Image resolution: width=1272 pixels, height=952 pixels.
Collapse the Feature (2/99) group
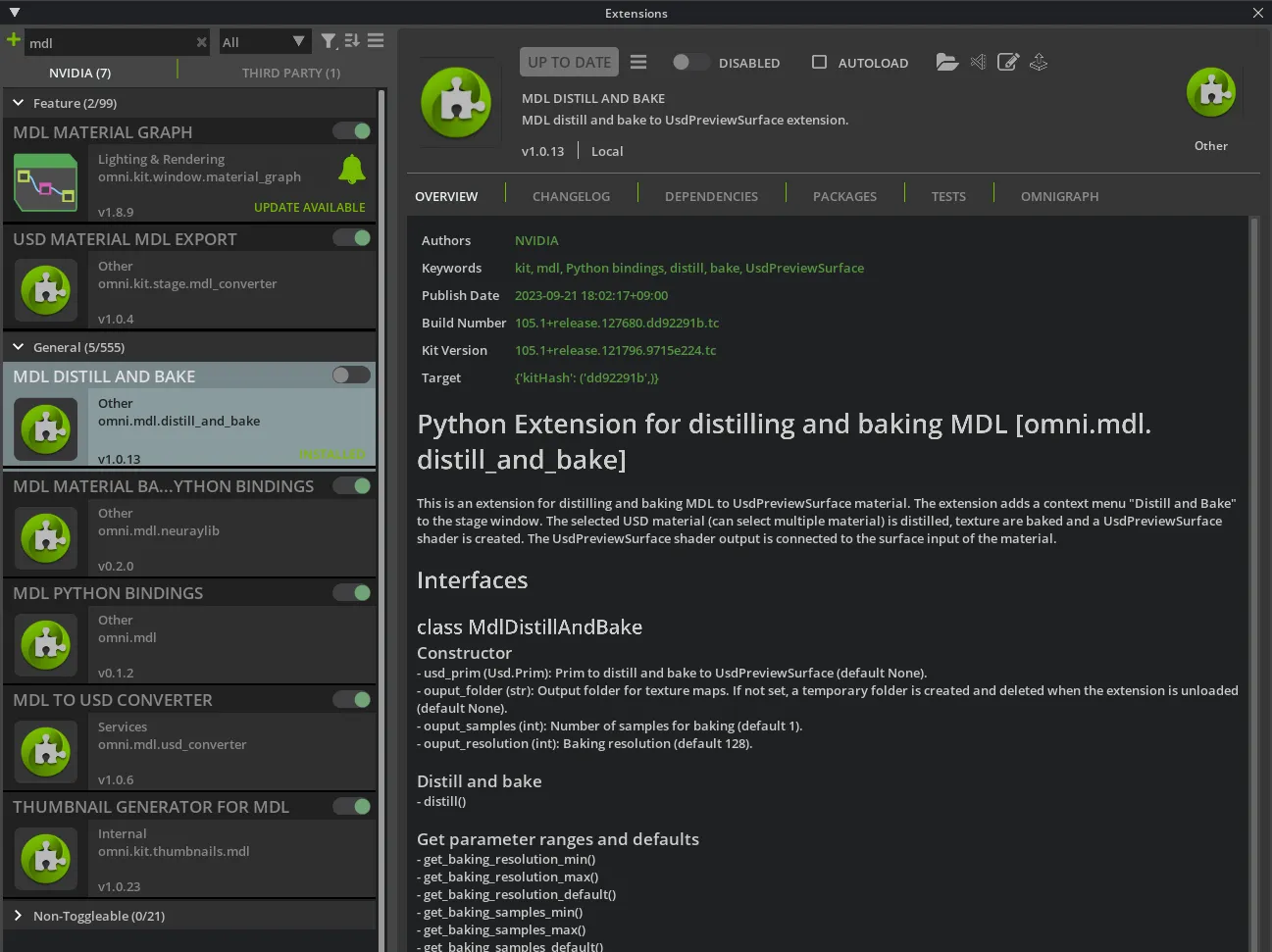click(x=19, y=103)
